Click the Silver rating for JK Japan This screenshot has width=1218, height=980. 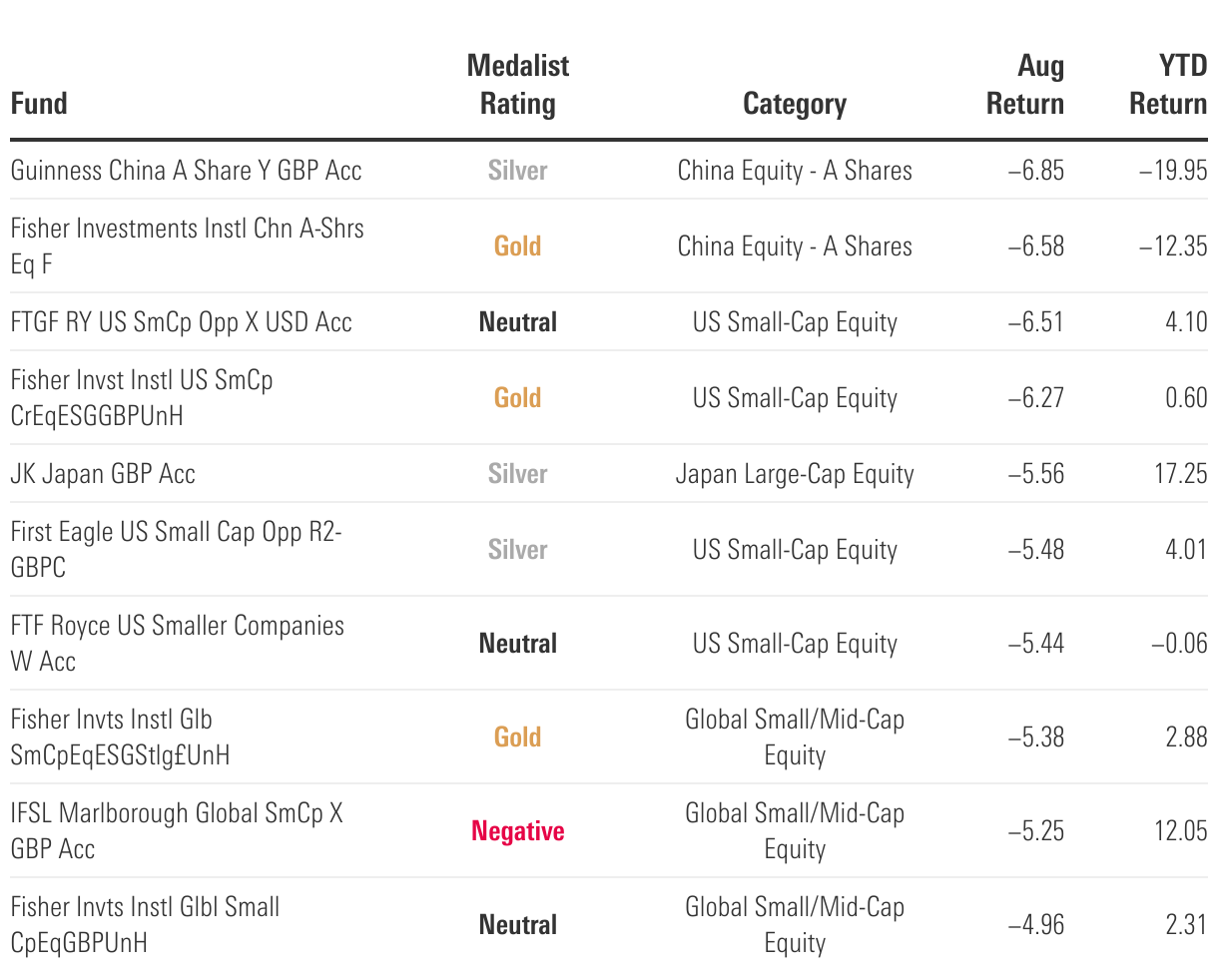[517, 474]
